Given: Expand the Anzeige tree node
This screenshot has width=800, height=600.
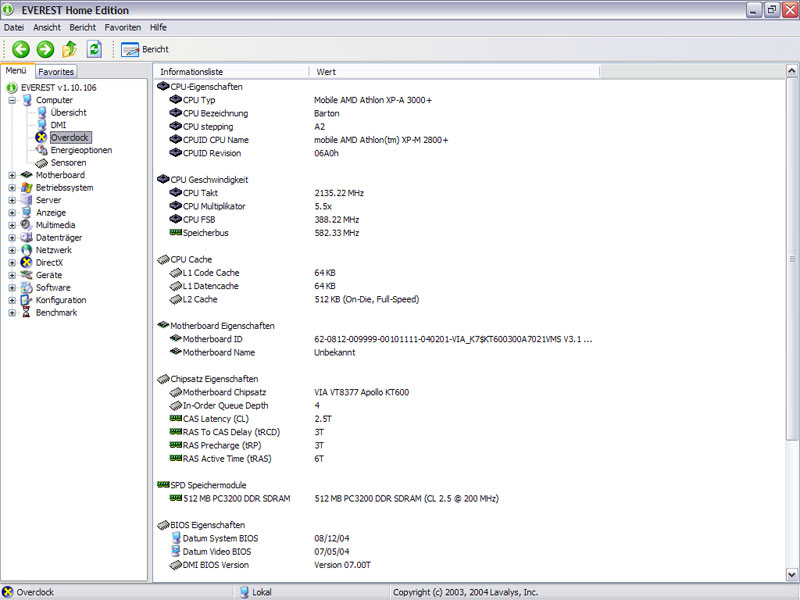Looking at the screenshot, I should [x=12, y=213].
